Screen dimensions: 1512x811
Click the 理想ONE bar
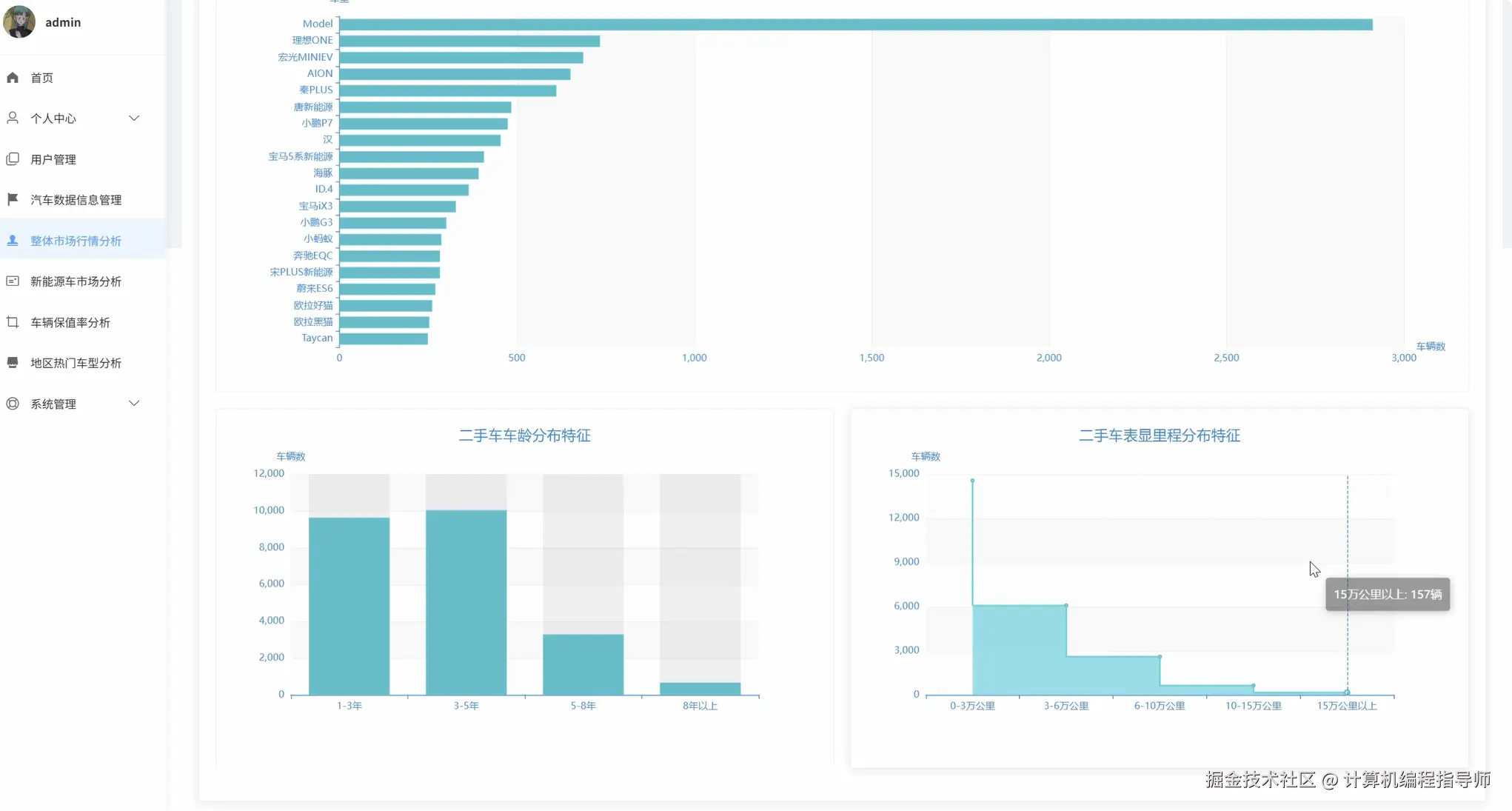pos(469,41)
